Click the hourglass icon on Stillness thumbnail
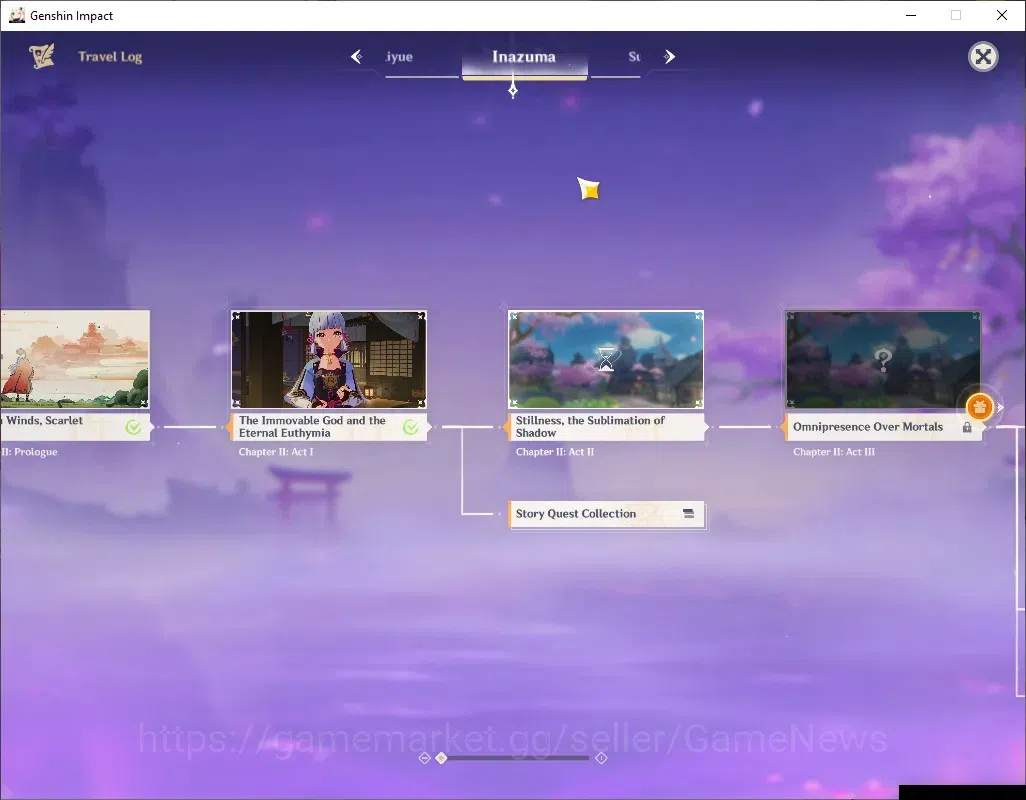The width and height of the screenshot is (1026, 800). 606,359
